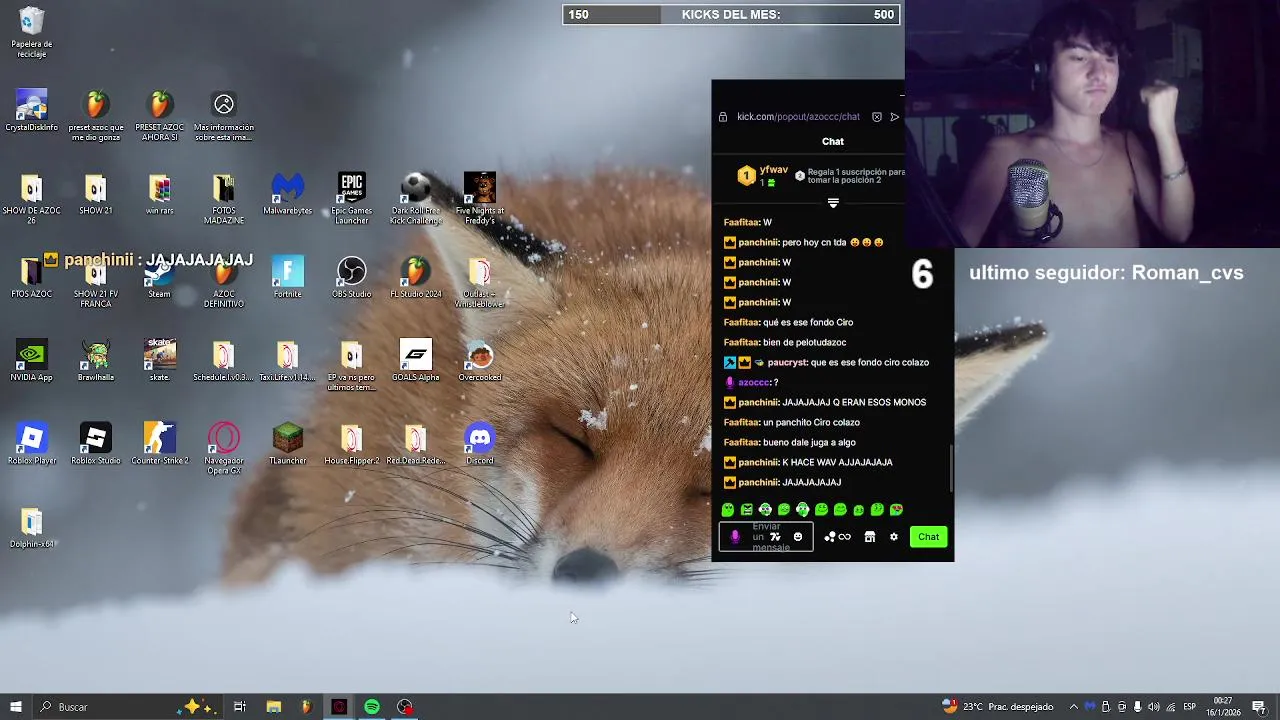
Task: Switch to OBS Studio in the taskbar
Action: [405, 707]
